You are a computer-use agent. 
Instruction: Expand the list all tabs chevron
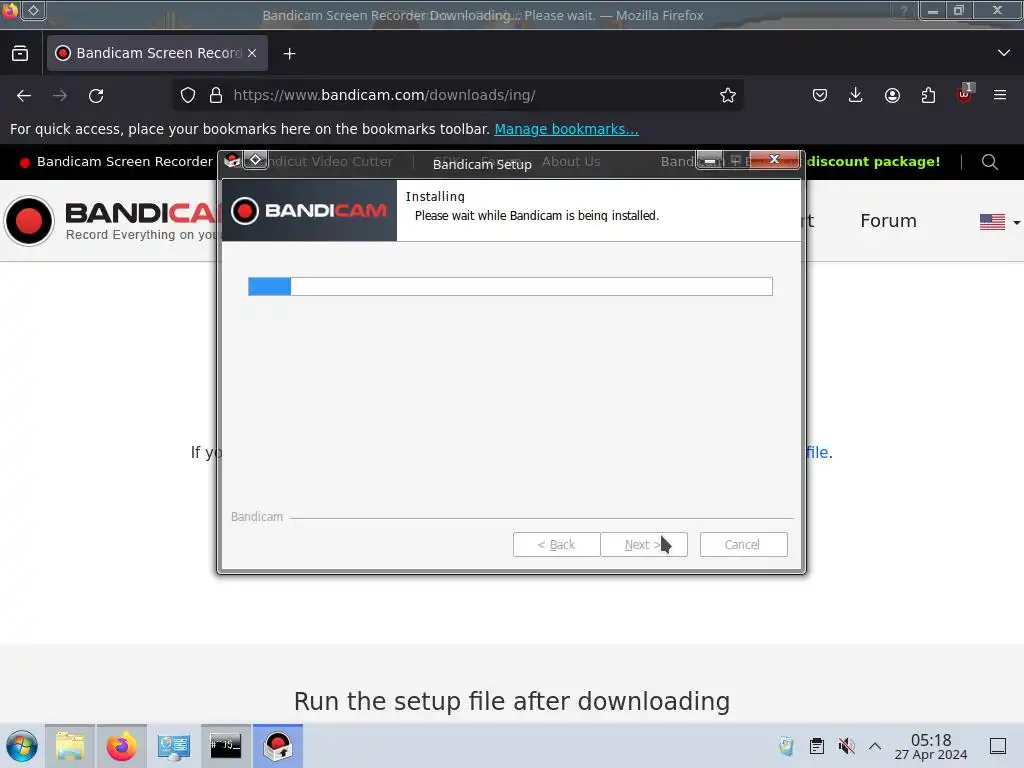click(1004, 53)
